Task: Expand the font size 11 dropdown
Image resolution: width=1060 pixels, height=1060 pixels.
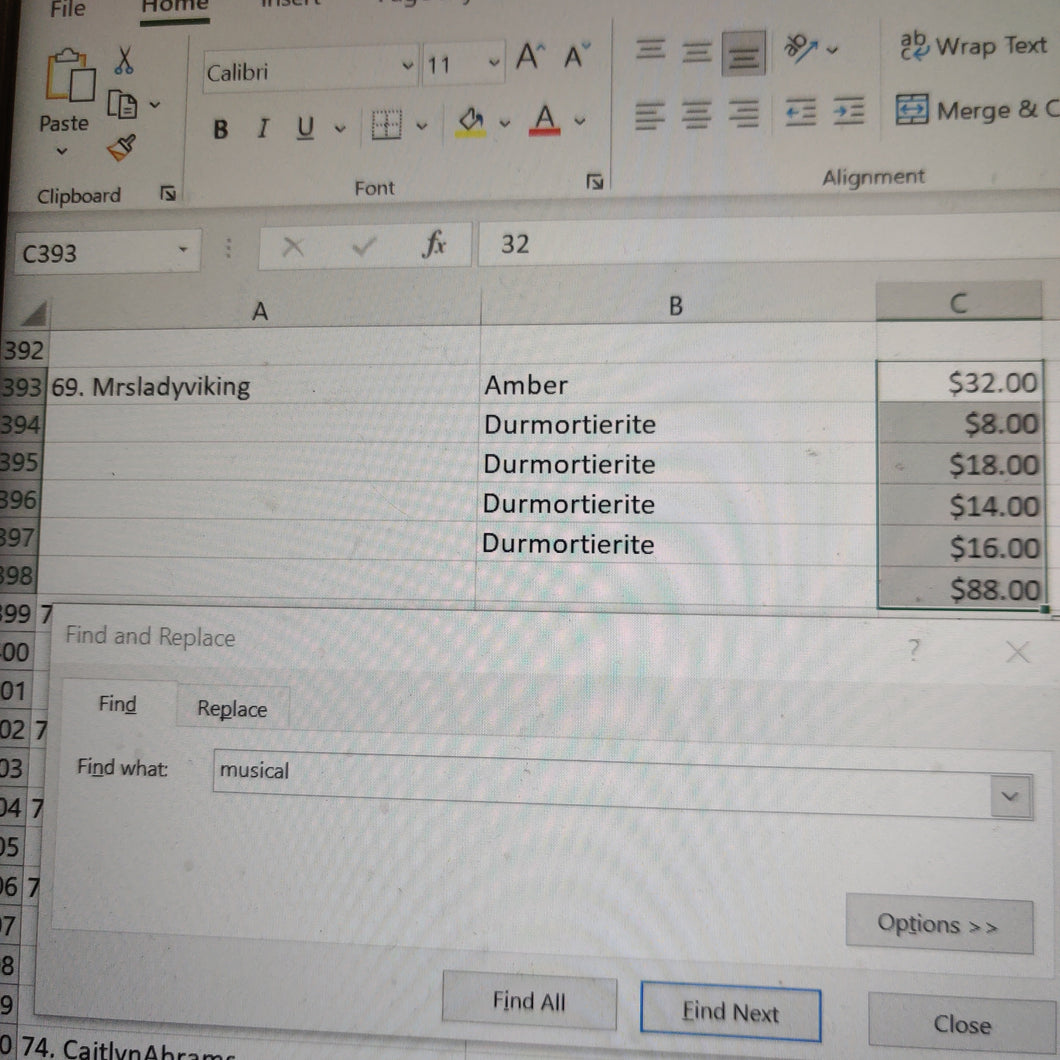Action: point(494,63)
